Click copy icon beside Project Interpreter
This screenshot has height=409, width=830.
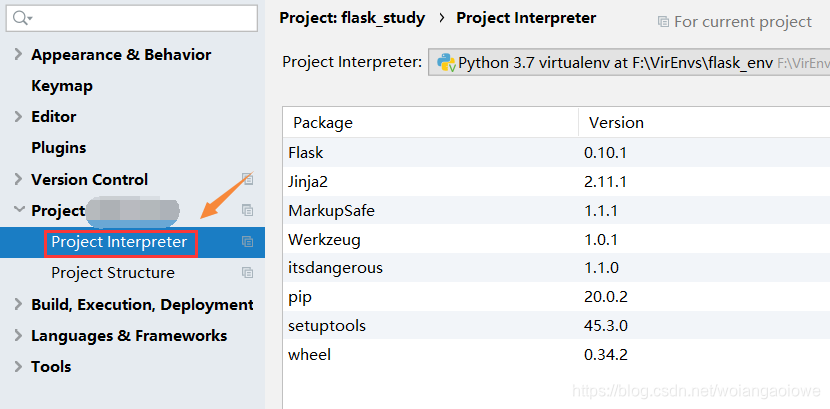click(248, 242)
